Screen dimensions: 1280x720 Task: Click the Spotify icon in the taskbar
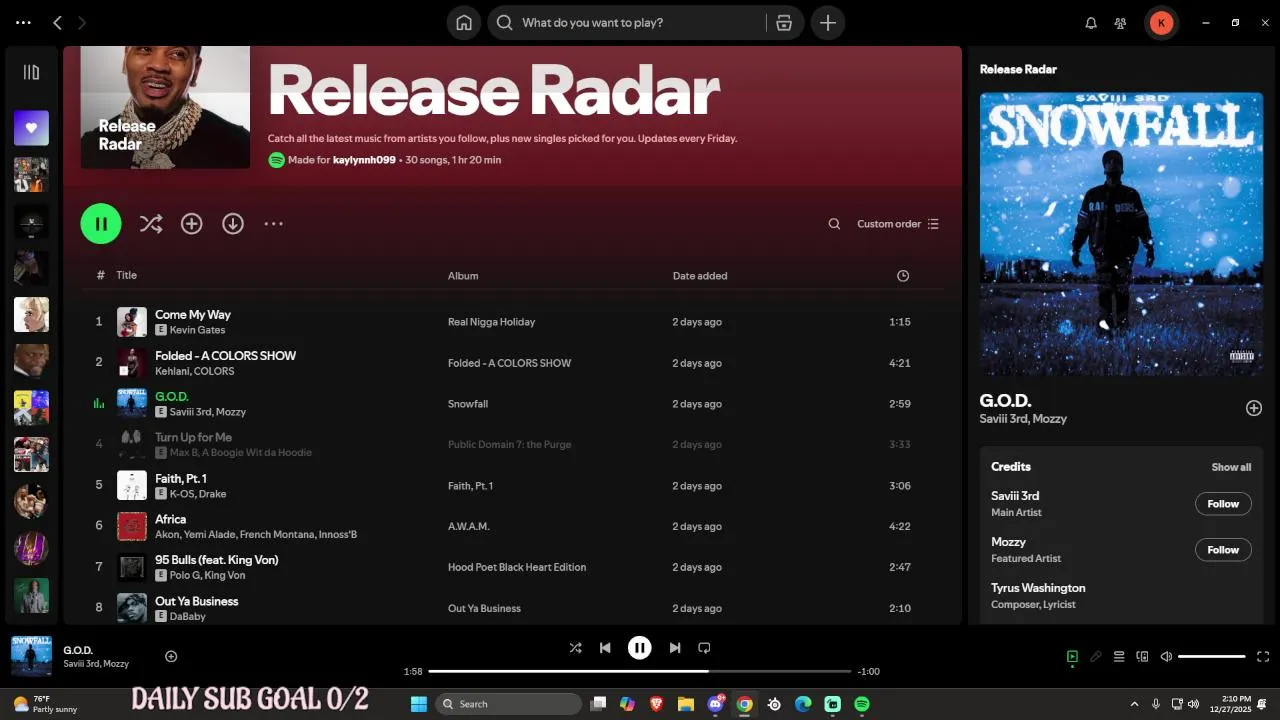coord(862,704)
